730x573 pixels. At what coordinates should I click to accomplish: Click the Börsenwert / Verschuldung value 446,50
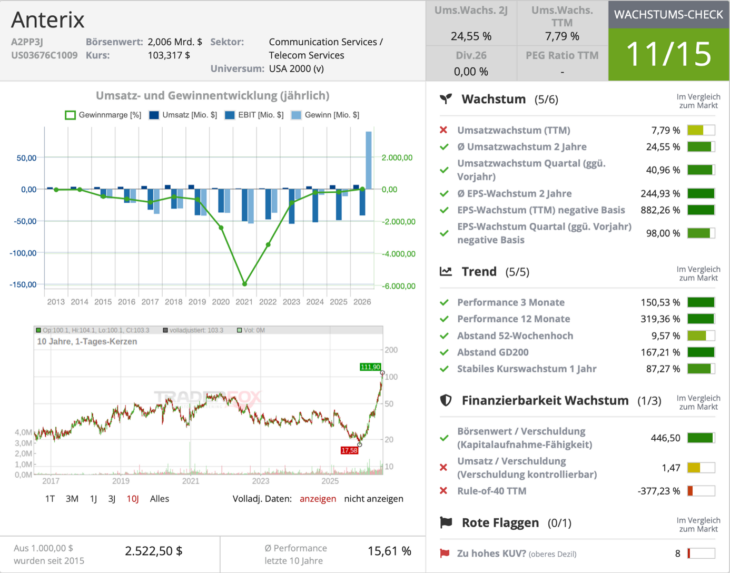click(x=665, y=438)
